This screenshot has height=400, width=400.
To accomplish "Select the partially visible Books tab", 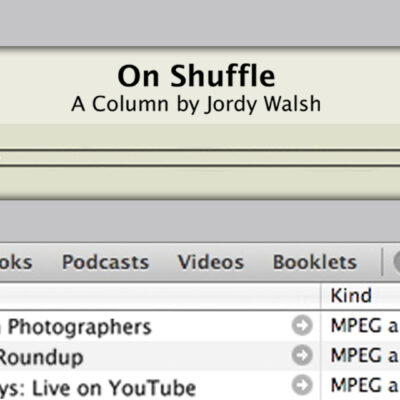I will [16, 262].
